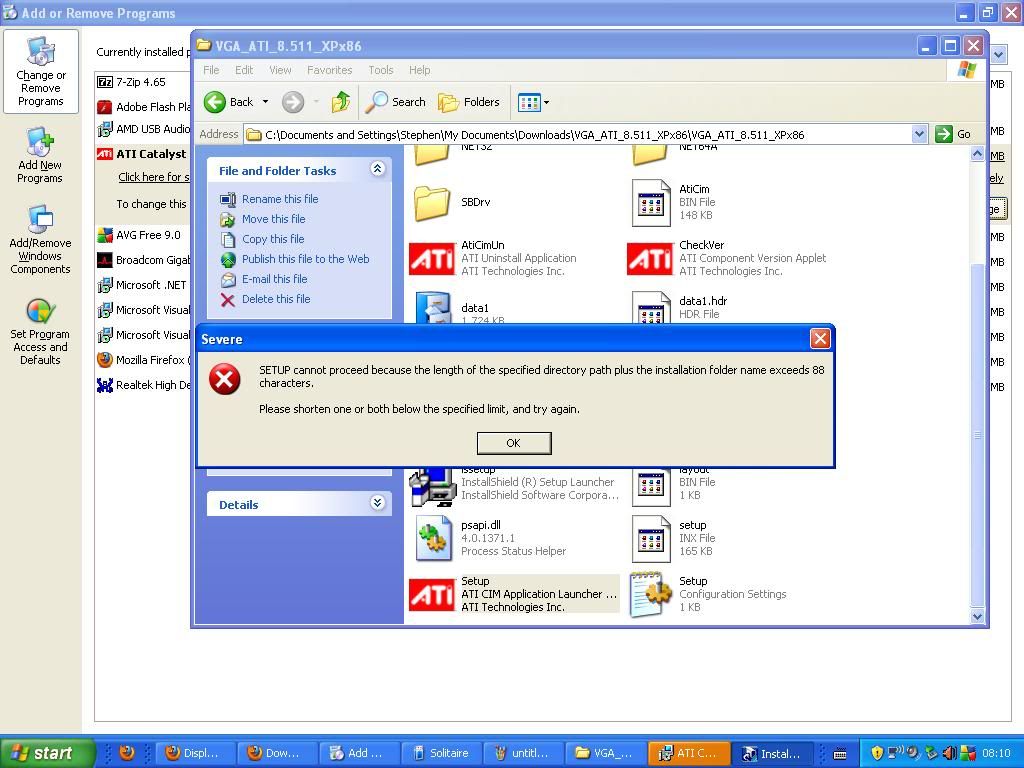Expand the Details panel
The width and height of the screenshot is (1024, 768).
(377, 503)
